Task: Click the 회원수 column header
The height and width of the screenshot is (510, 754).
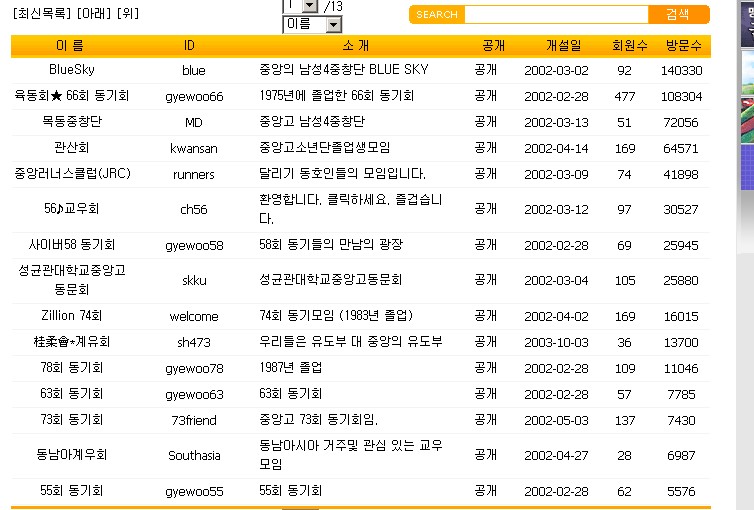Action: coord(630,46)
